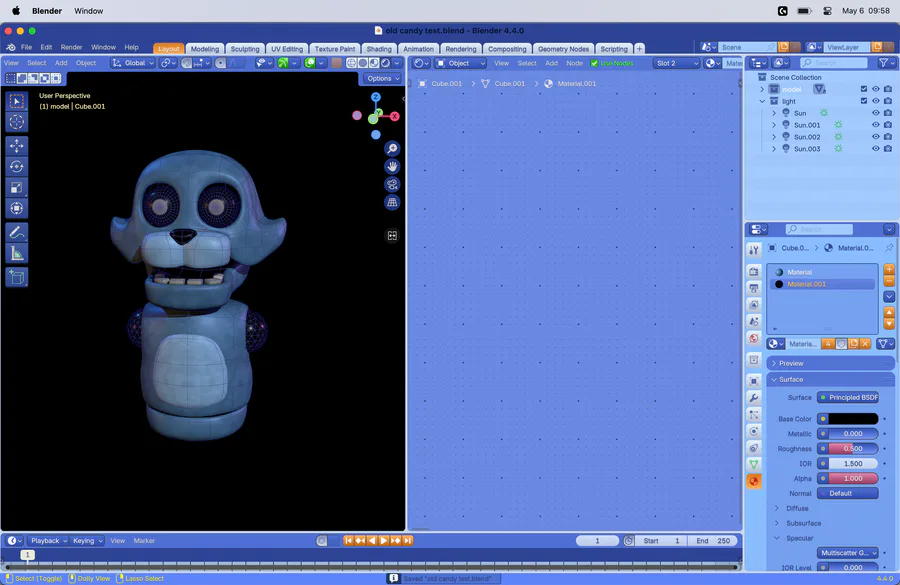
Task: Open the Render menu
Action: click(x=71, y=47)
